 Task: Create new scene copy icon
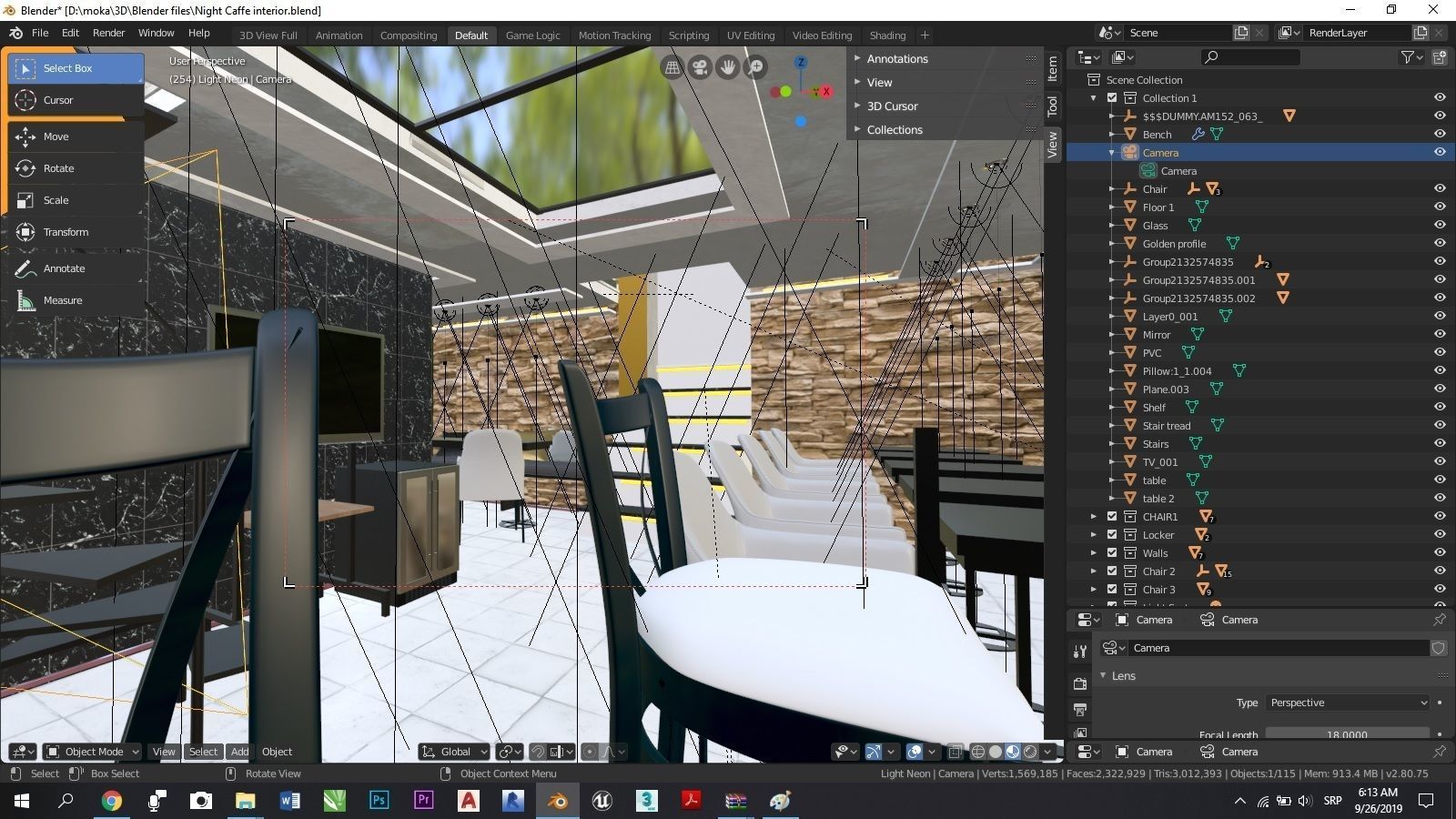coord(1241,33)
